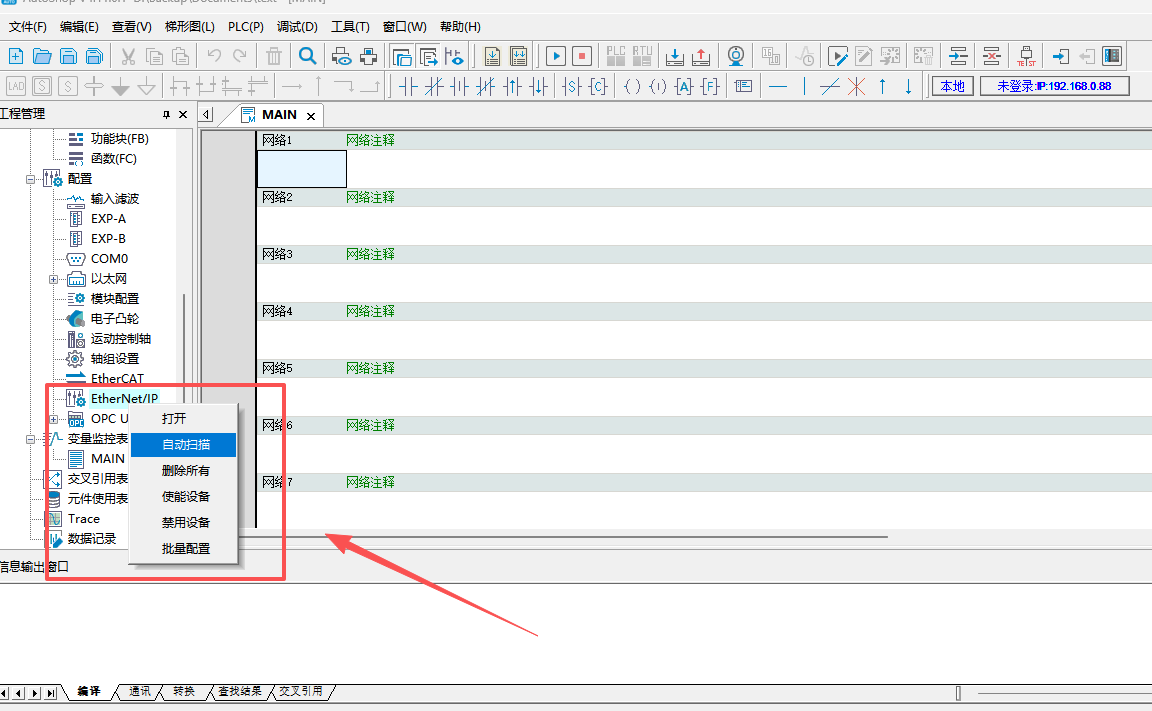1152x711 pixels.
Task: Open print preview from the toolbar
Action: (342, 56)
